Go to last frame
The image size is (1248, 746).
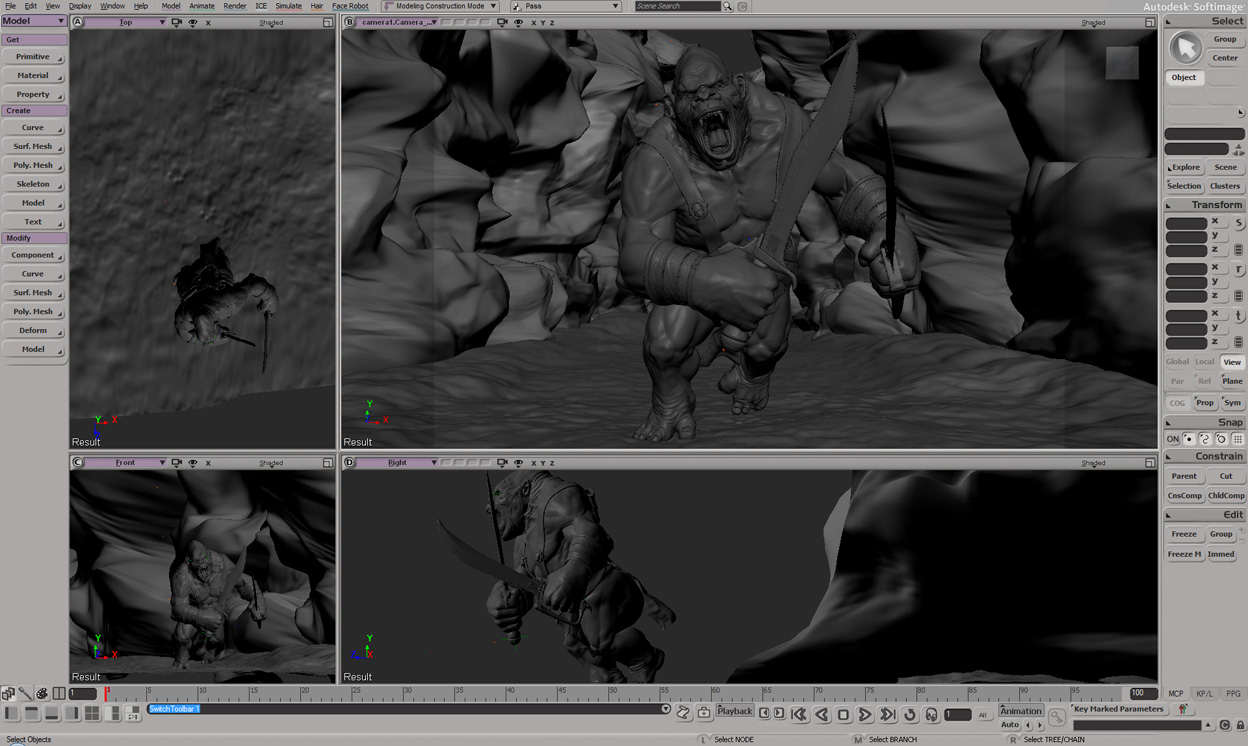click(x=887, y=714)
